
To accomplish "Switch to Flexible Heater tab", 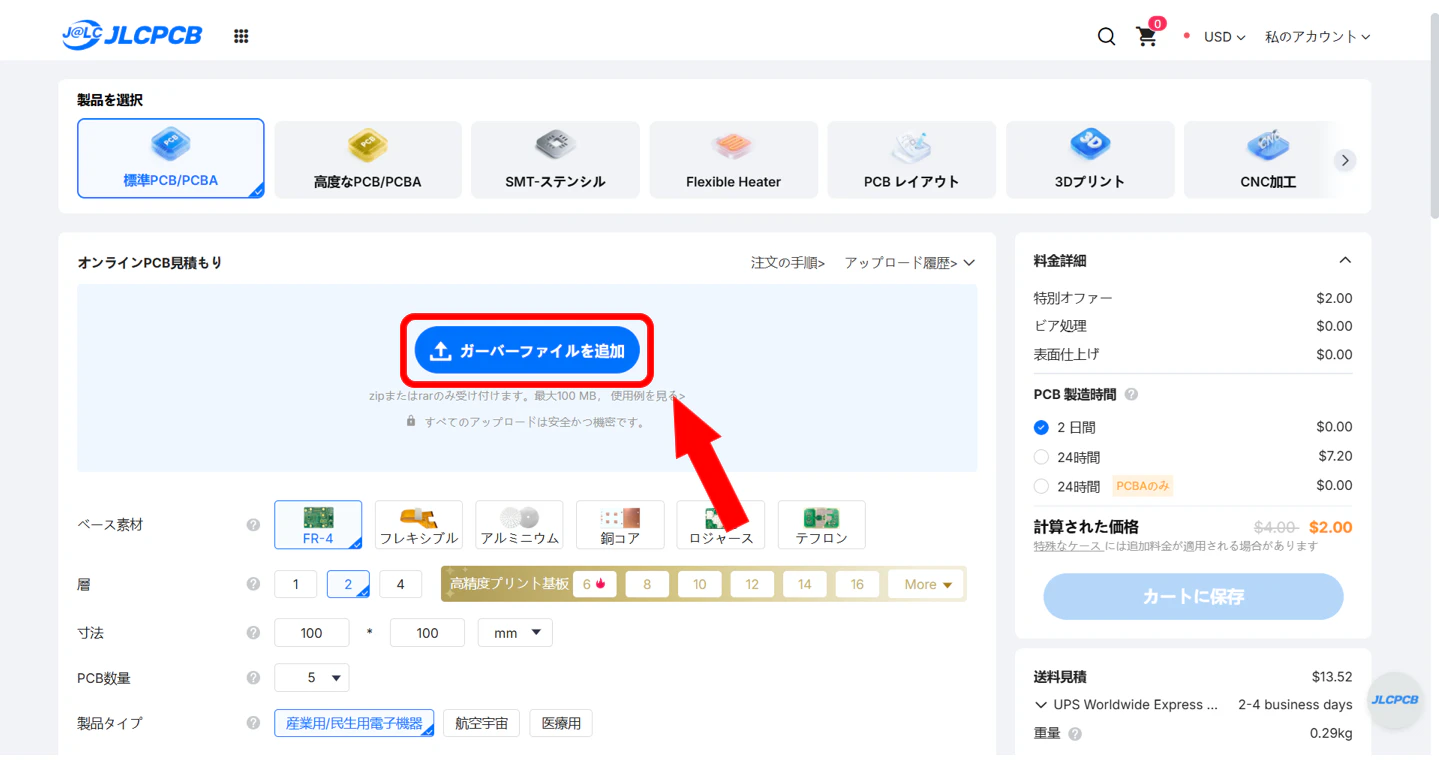I will pos(733,160).
